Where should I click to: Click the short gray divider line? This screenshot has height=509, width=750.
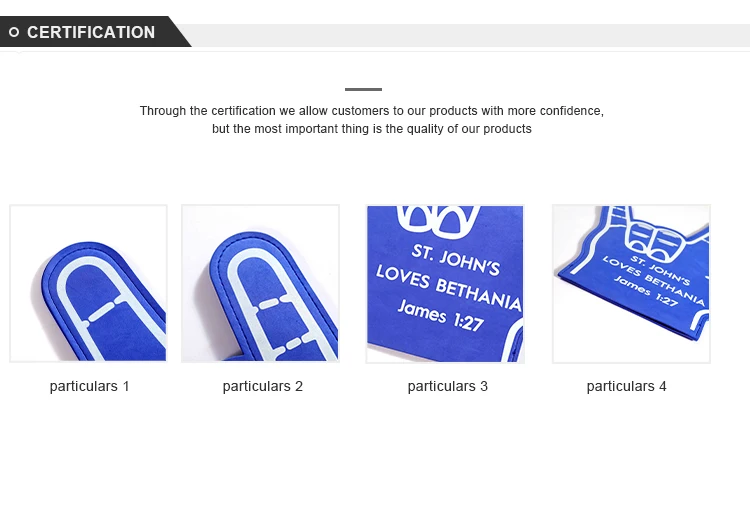[x=363, y=89]
